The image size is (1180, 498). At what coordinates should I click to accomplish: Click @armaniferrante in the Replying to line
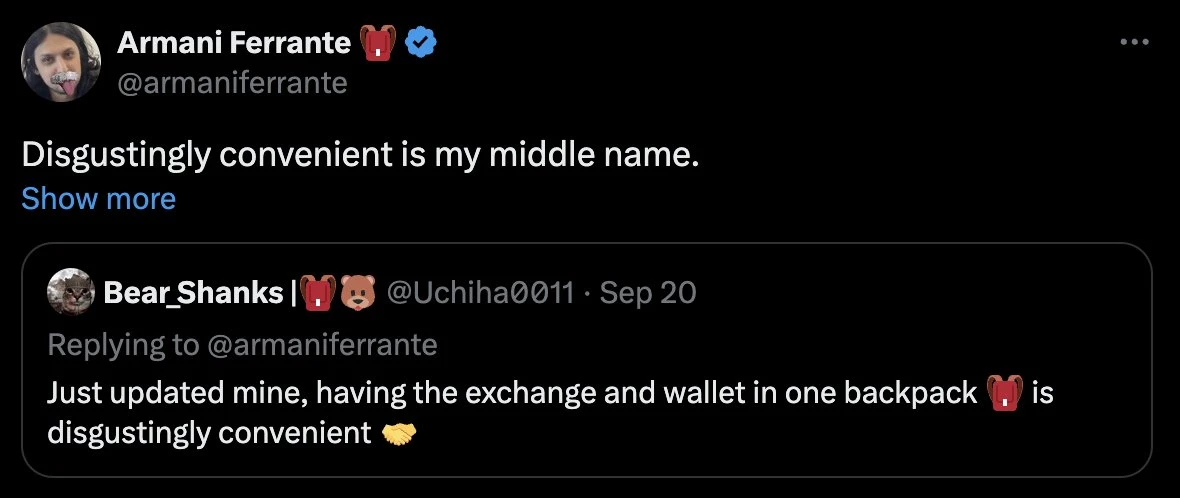(x=322, y=345)
